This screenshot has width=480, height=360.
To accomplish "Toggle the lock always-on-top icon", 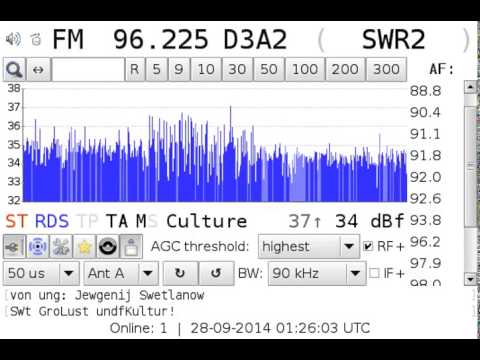I will pyautogui.click(x=131, y=247).
